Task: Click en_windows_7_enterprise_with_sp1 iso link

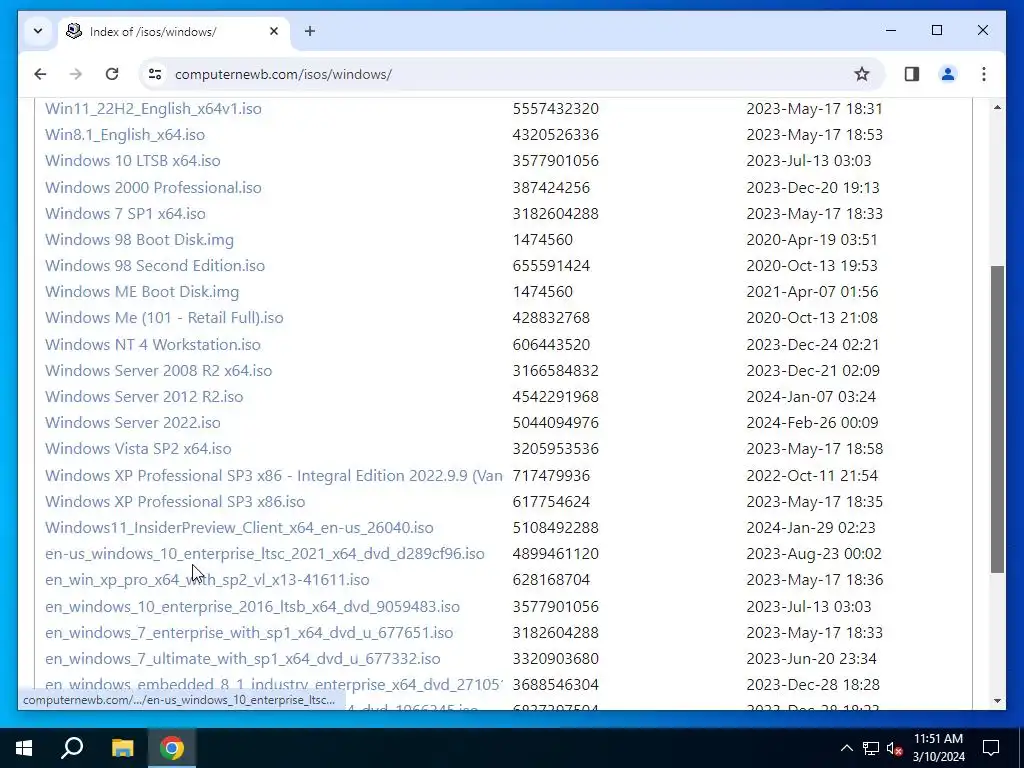Action: pos(249,633)
